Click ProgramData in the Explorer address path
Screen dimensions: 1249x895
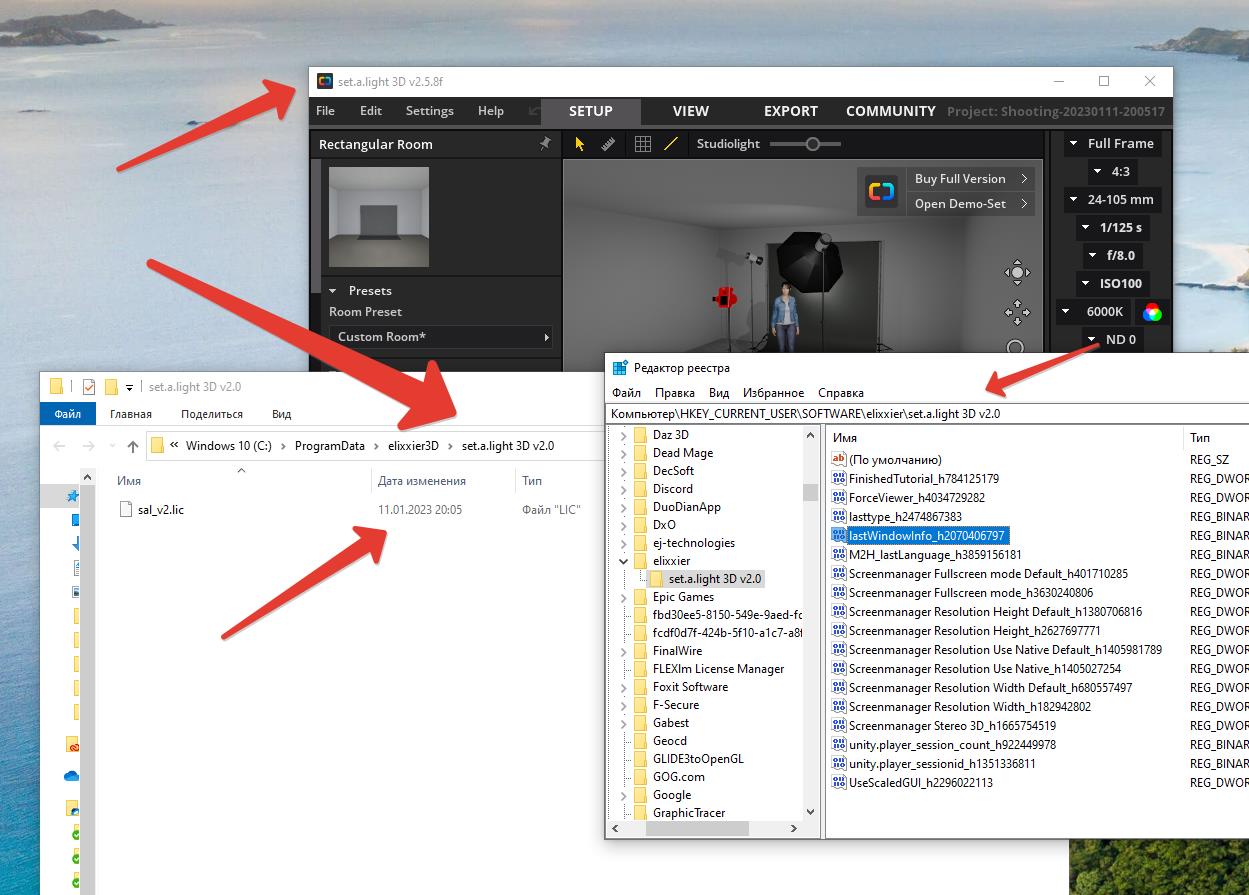(330, 446)
